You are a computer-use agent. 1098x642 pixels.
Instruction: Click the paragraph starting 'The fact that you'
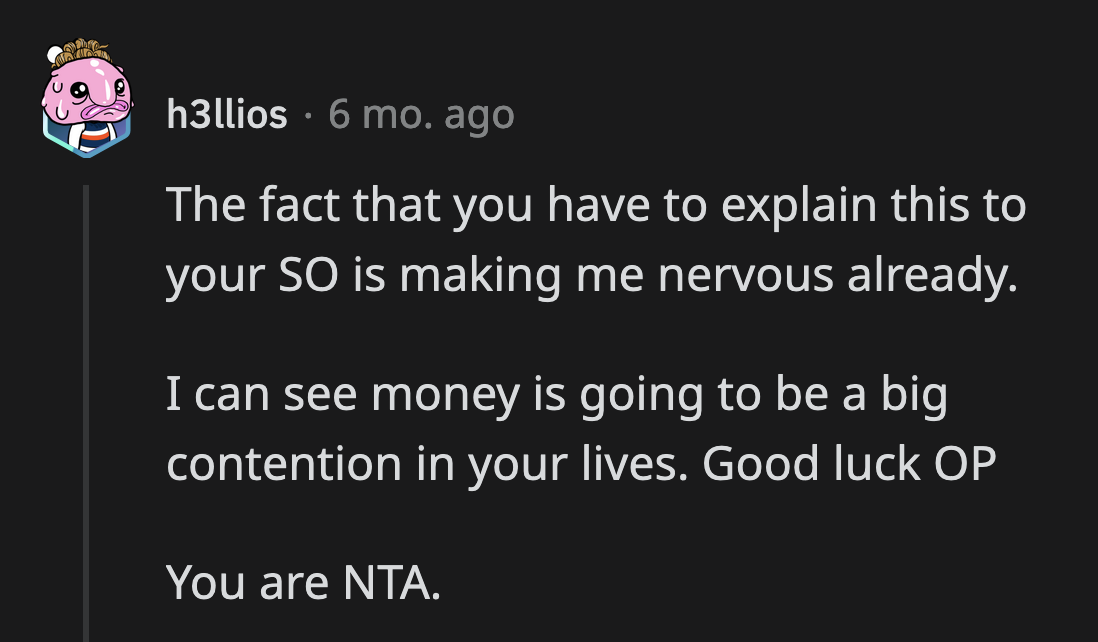click(595, 240)
